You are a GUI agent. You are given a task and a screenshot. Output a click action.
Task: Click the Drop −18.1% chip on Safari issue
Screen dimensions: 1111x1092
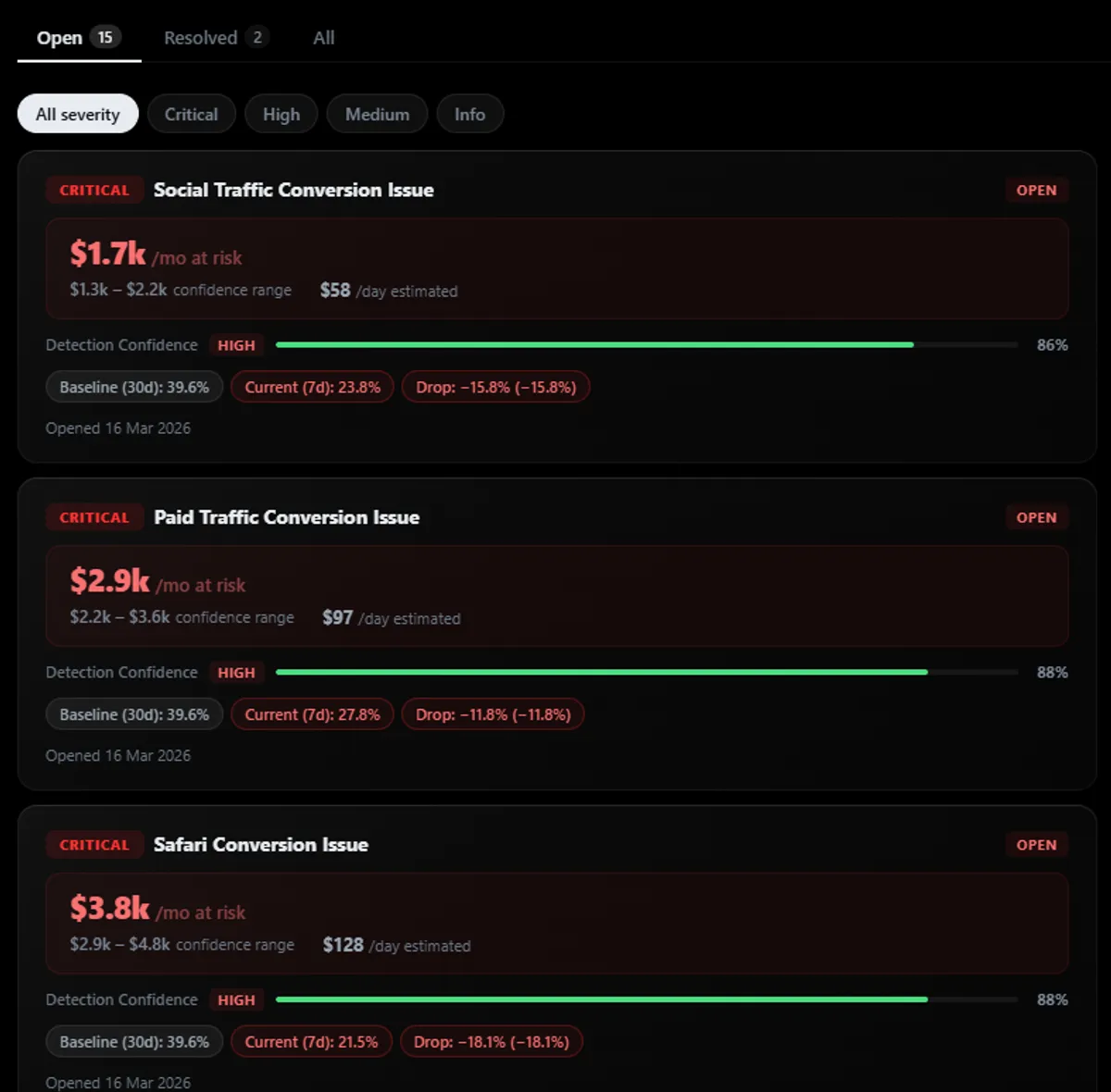pyautogui.click(x=492, y=1041)
